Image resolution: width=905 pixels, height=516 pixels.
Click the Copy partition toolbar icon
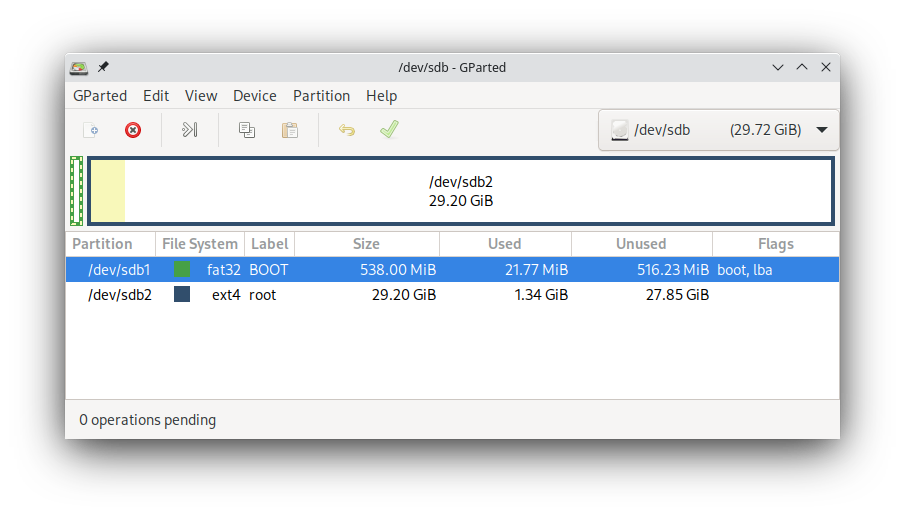[247, 130]
